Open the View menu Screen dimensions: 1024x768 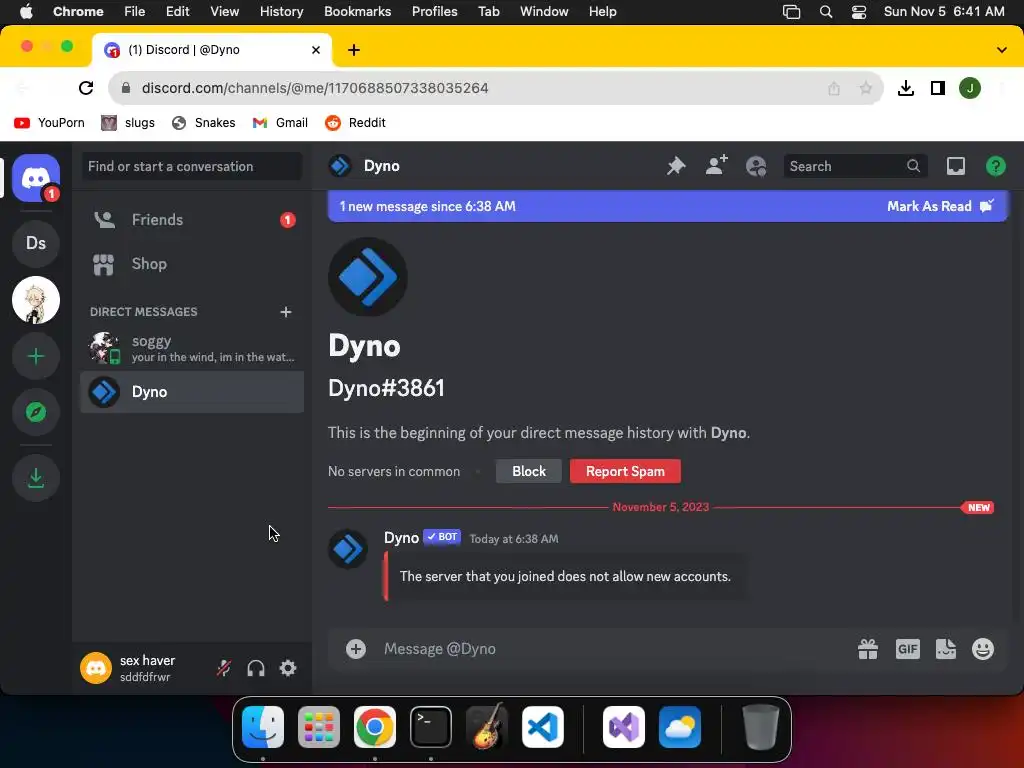pyautogui.click(x=224, y=12)
